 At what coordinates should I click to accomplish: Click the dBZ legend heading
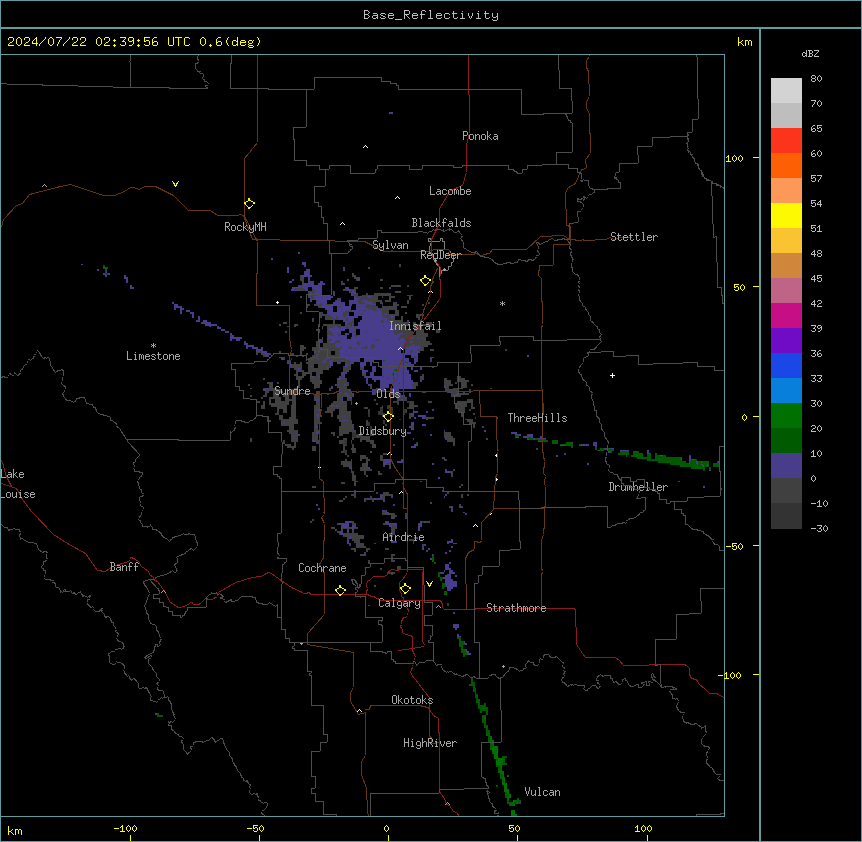coord(810,53)
